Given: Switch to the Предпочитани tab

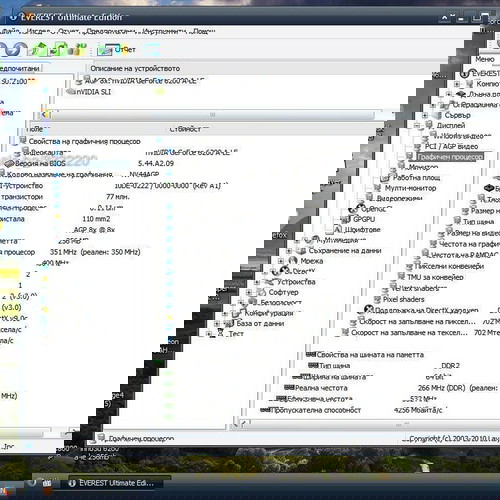Looking at the screenshot, I should tap(20, 68).
